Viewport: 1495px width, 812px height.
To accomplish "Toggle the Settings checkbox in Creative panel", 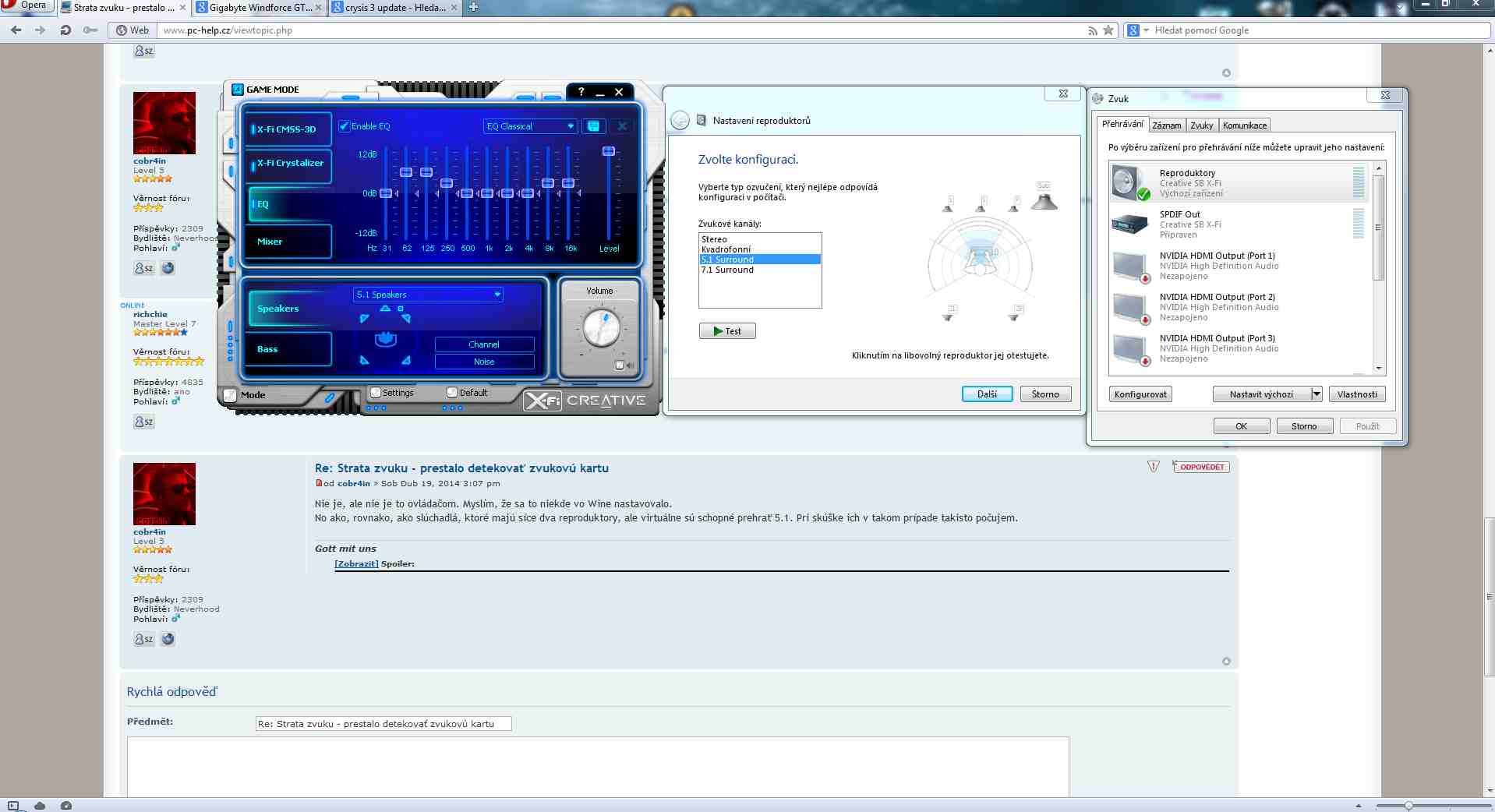I will point(376,393).
